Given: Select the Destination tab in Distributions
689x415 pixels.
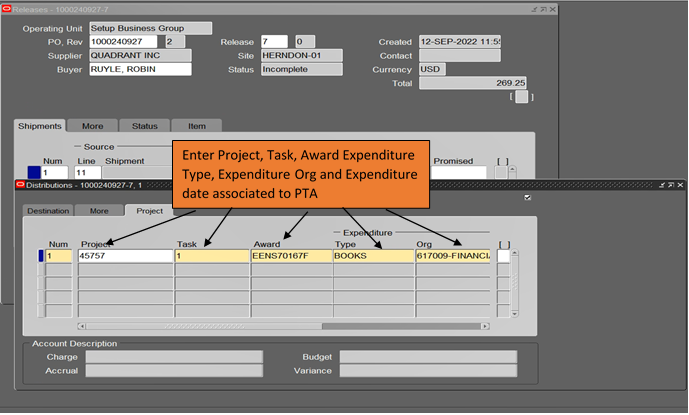Looking at the screenshot, I should pyautogui.click(x=48, y=211).
